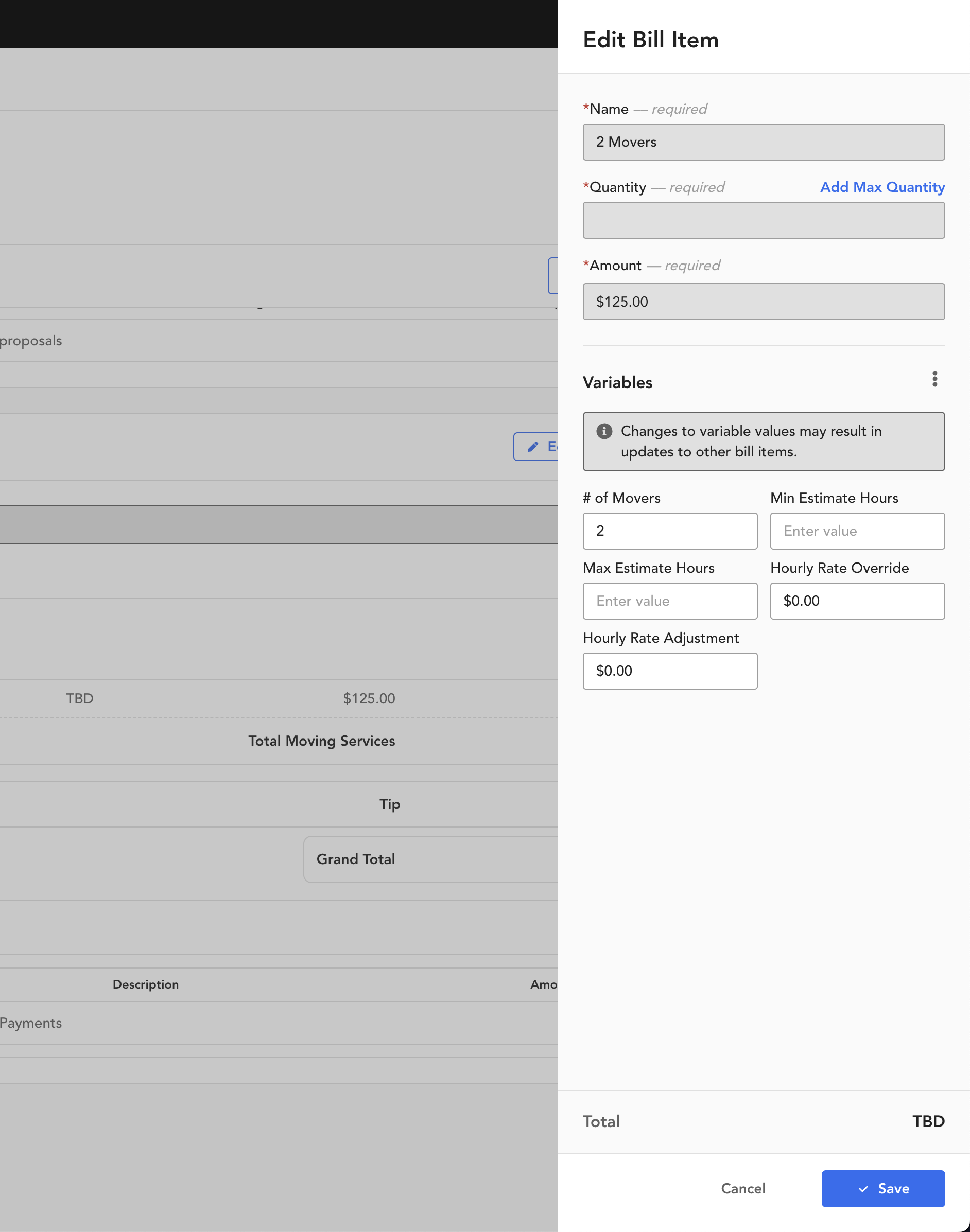Focus the empty Quantity input field
970x1232 pixels.
point(763,220)
